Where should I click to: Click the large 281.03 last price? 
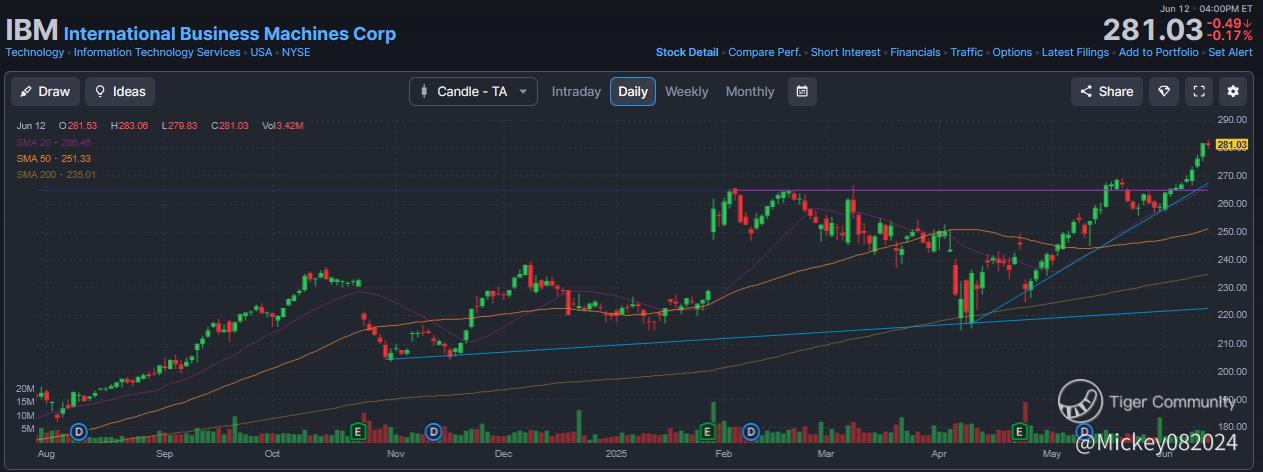[1151, 29]
